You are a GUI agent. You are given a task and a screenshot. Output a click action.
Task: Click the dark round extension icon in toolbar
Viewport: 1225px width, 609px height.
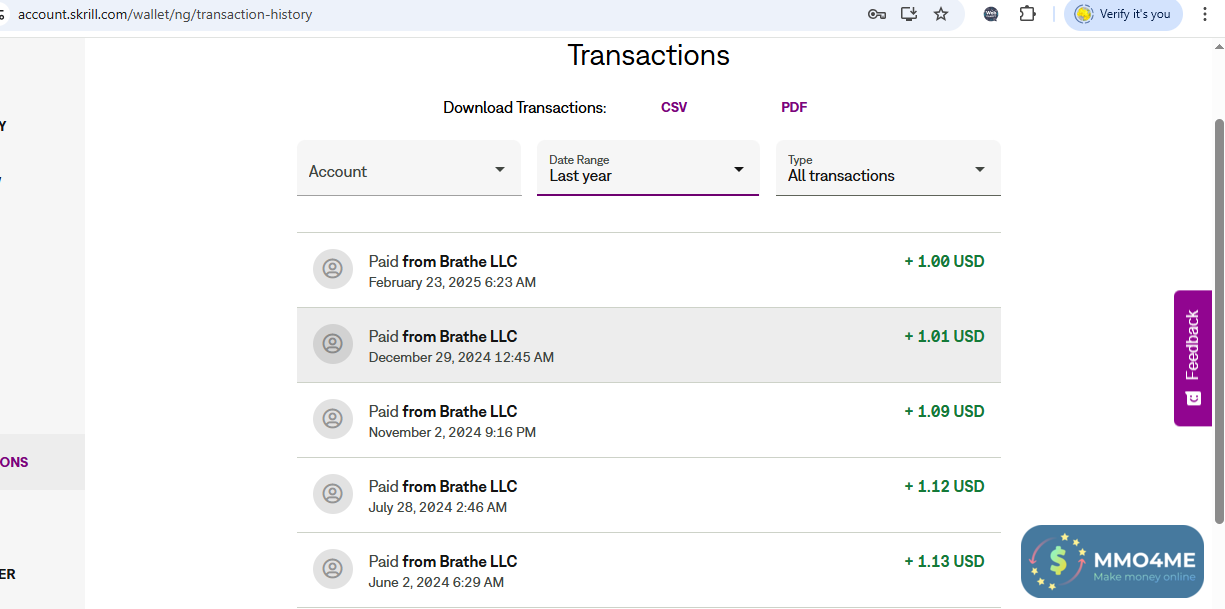click(x=991, y=14)
